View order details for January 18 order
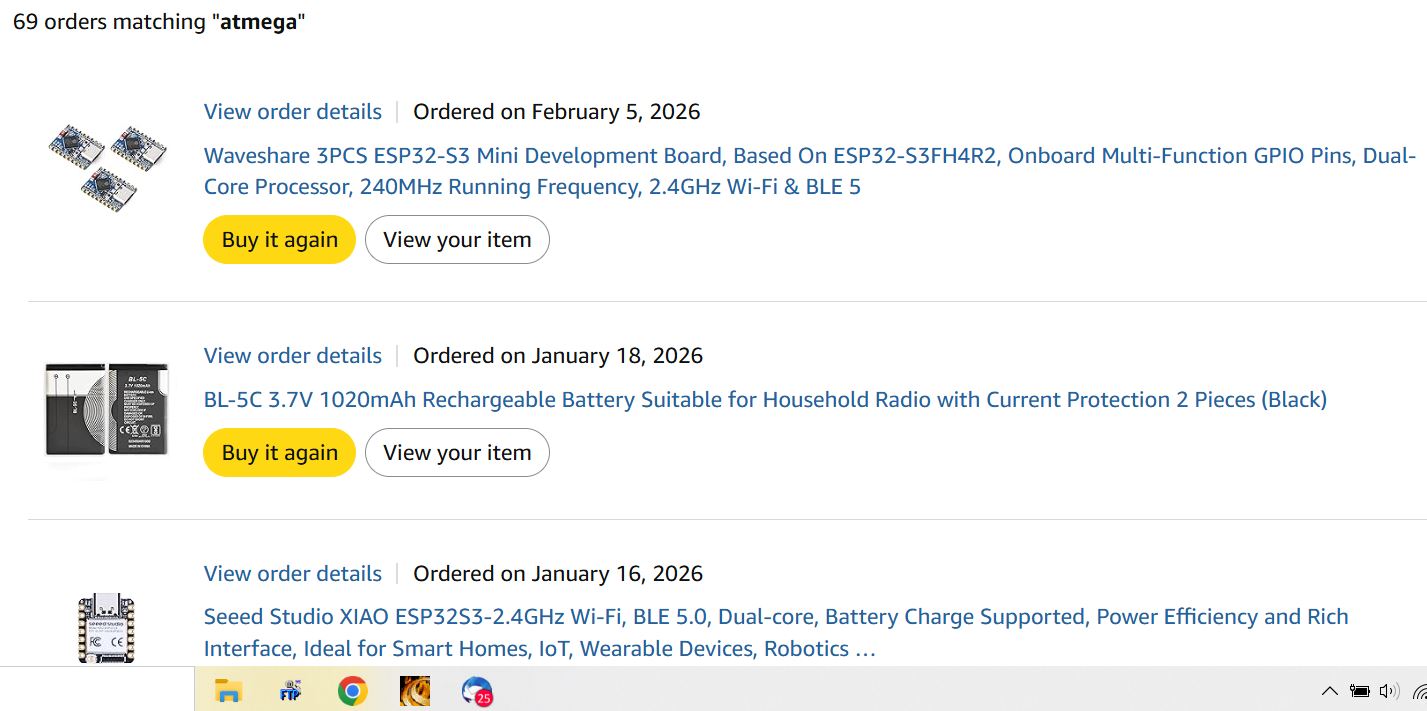This screenshot has height=711, width=1427. (293, 355)
